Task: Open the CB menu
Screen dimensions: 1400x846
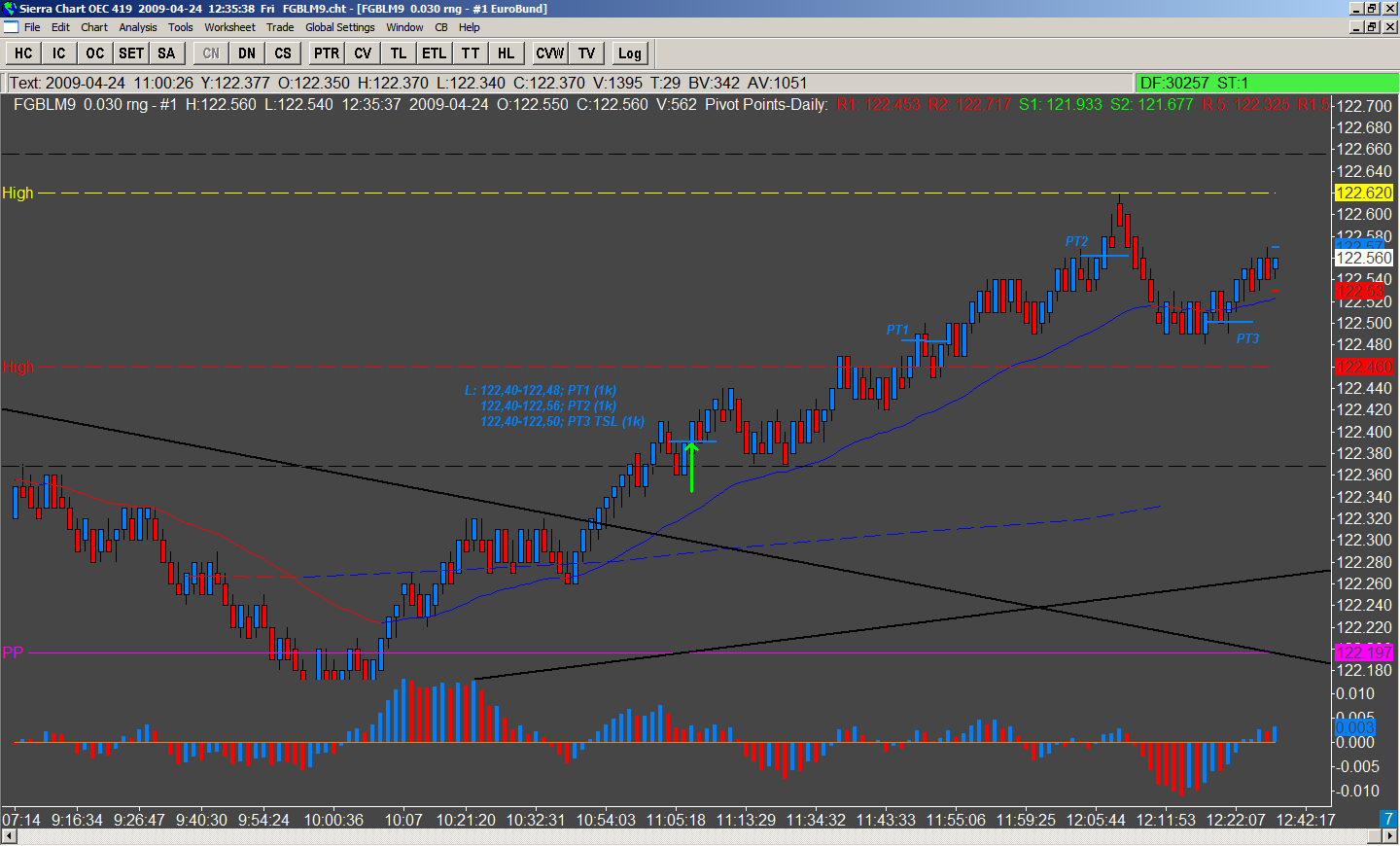Action: (441, 27)
